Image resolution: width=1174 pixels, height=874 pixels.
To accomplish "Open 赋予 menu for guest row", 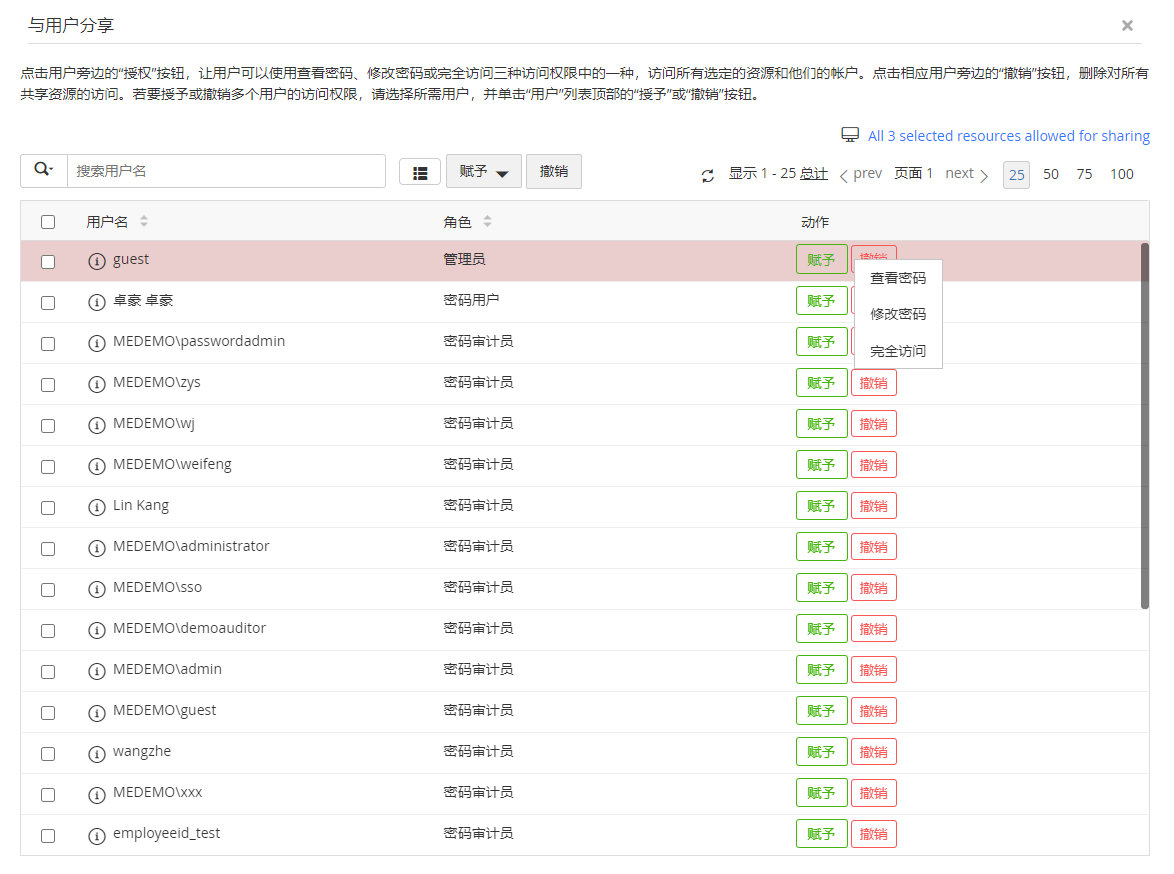I will click(x=821, y=259).
